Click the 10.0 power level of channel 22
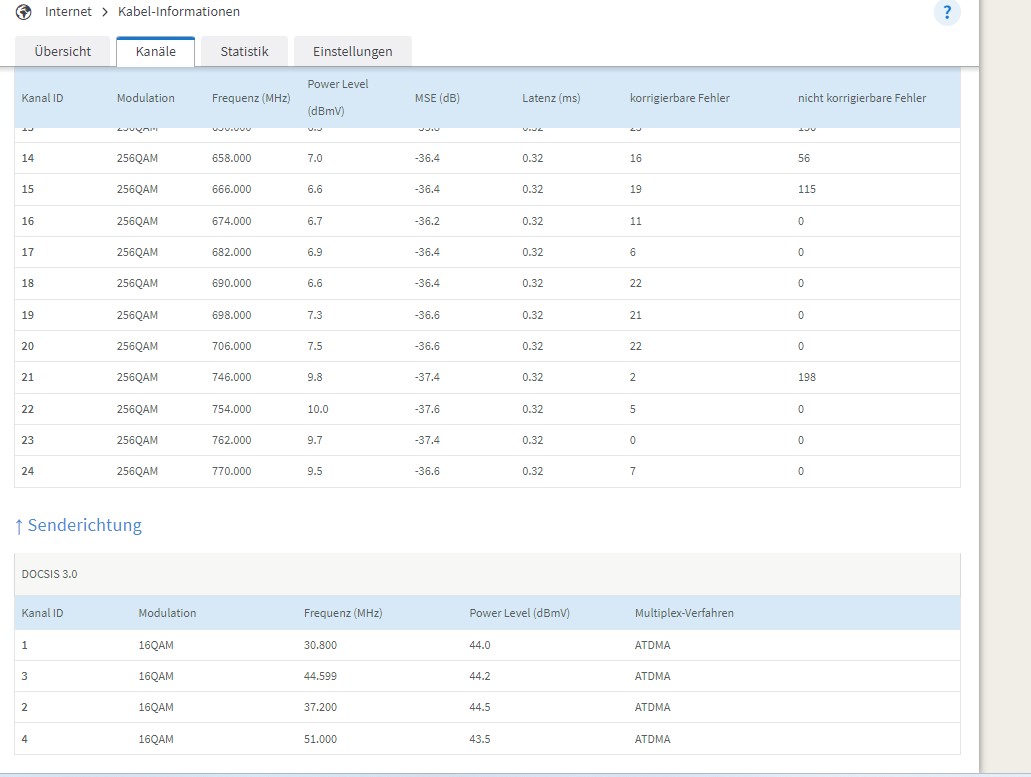This screenshot has height=777, width=1031. pyautogui.click(x=317, y=409)
